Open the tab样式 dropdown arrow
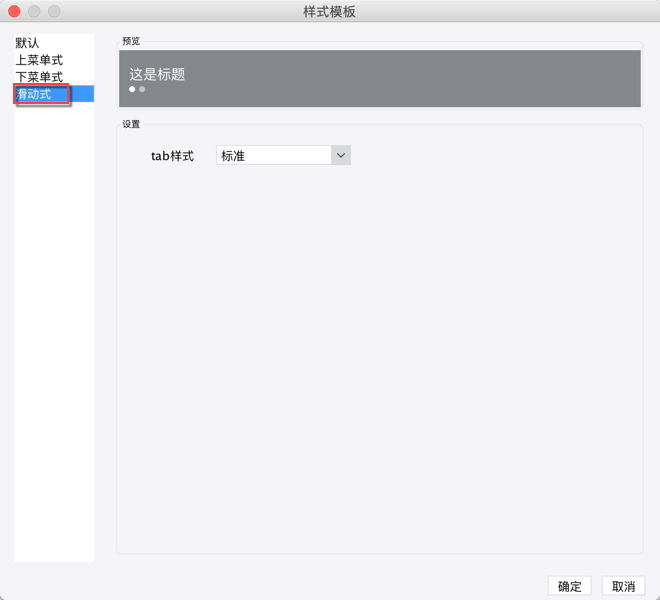The height and width of the screenshot is (600, 660). pos(341,155)
